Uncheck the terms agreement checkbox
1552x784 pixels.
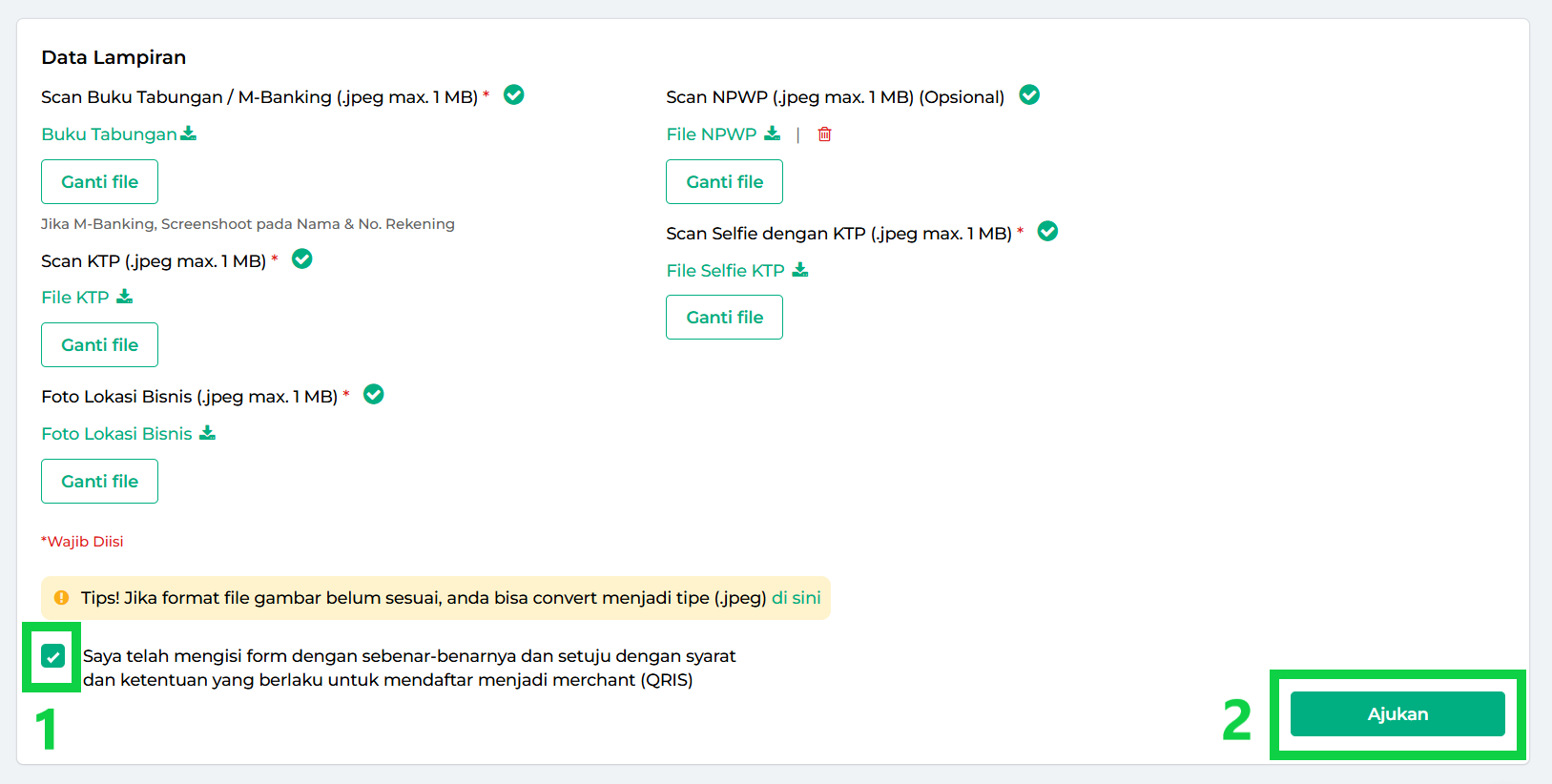53,656
